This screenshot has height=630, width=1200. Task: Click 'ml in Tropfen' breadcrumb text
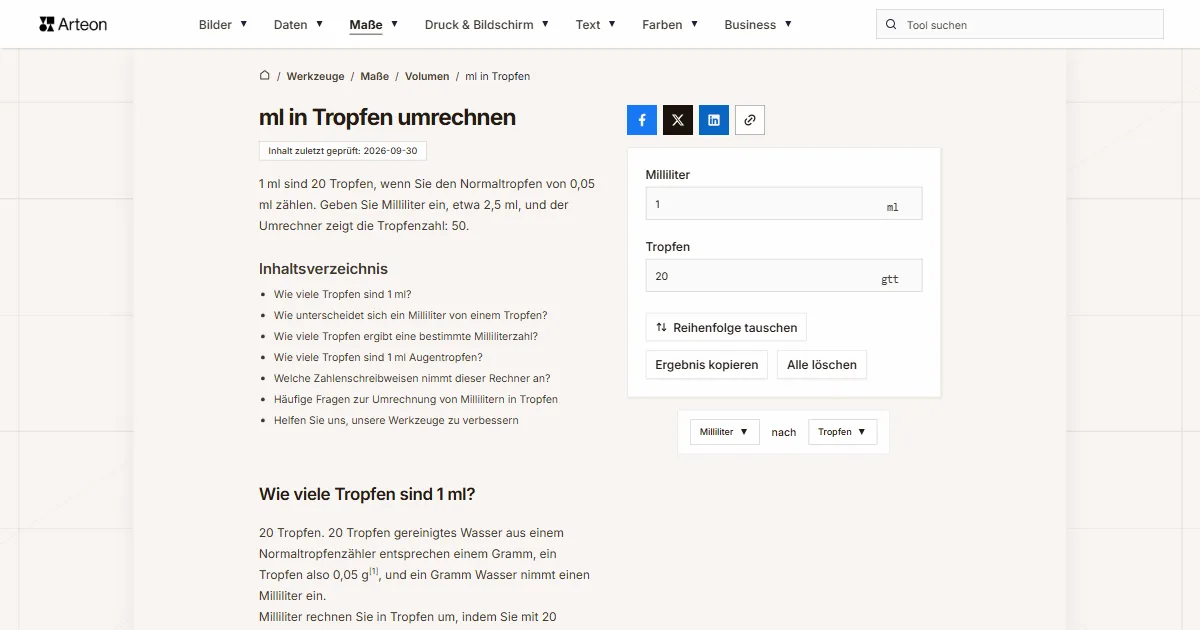coord(498,76)
